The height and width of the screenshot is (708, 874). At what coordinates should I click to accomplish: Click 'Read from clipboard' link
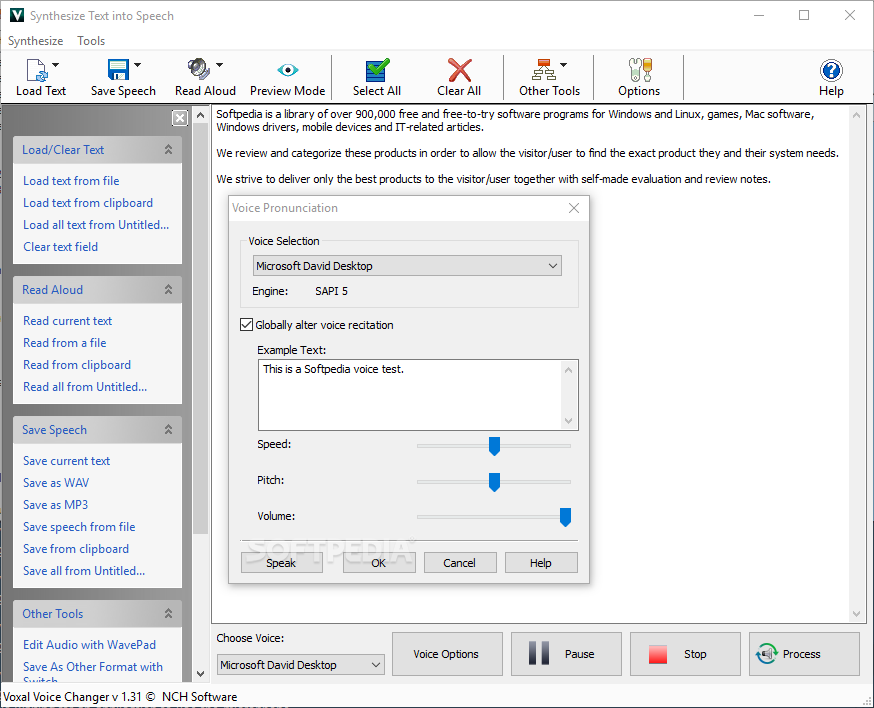pos(77,365)
